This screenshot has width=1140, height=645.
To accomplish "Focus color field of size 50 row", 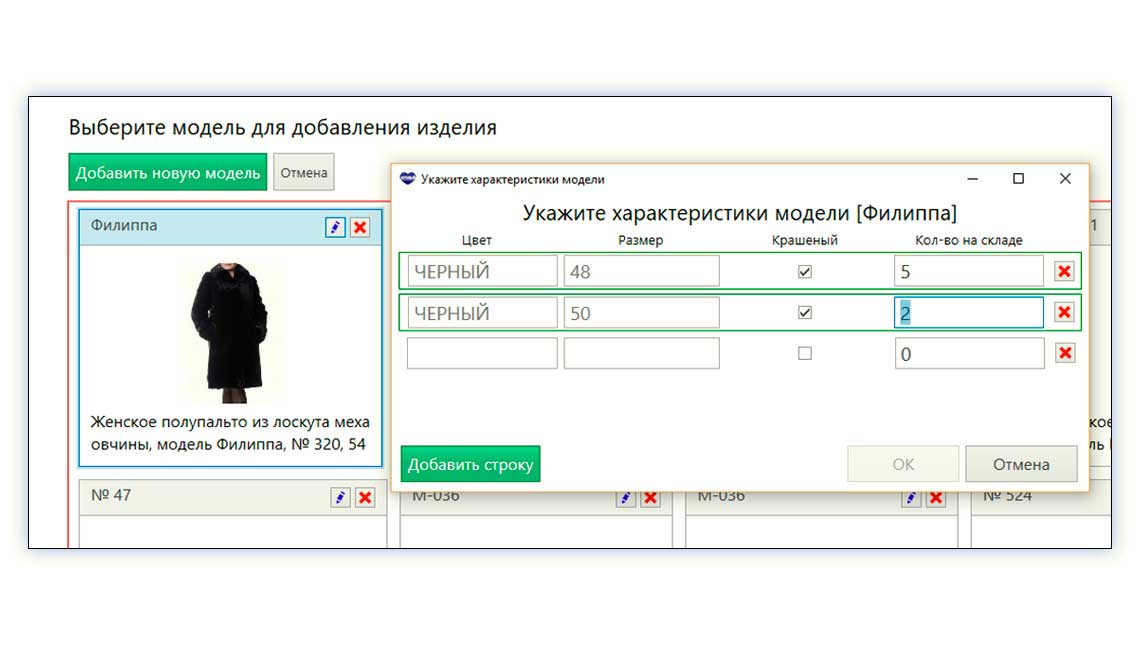I will click(482, 313).
